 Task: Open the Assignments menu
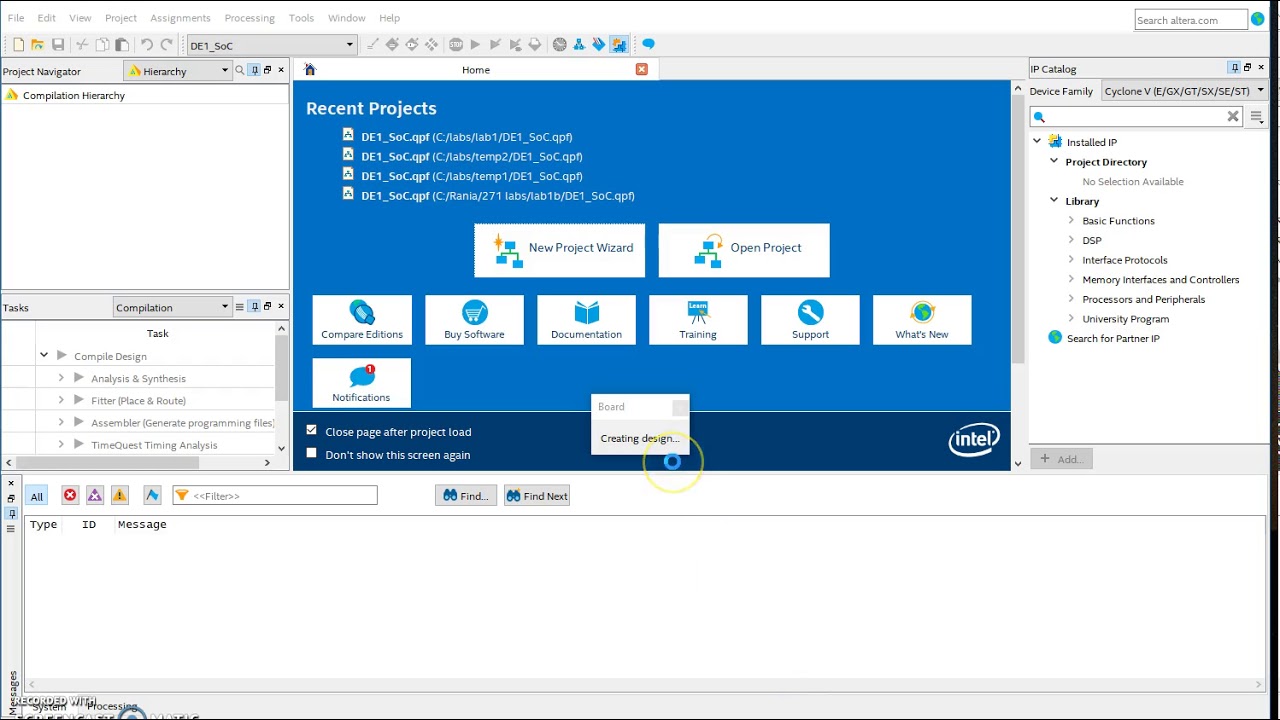(x=180, y=18)
